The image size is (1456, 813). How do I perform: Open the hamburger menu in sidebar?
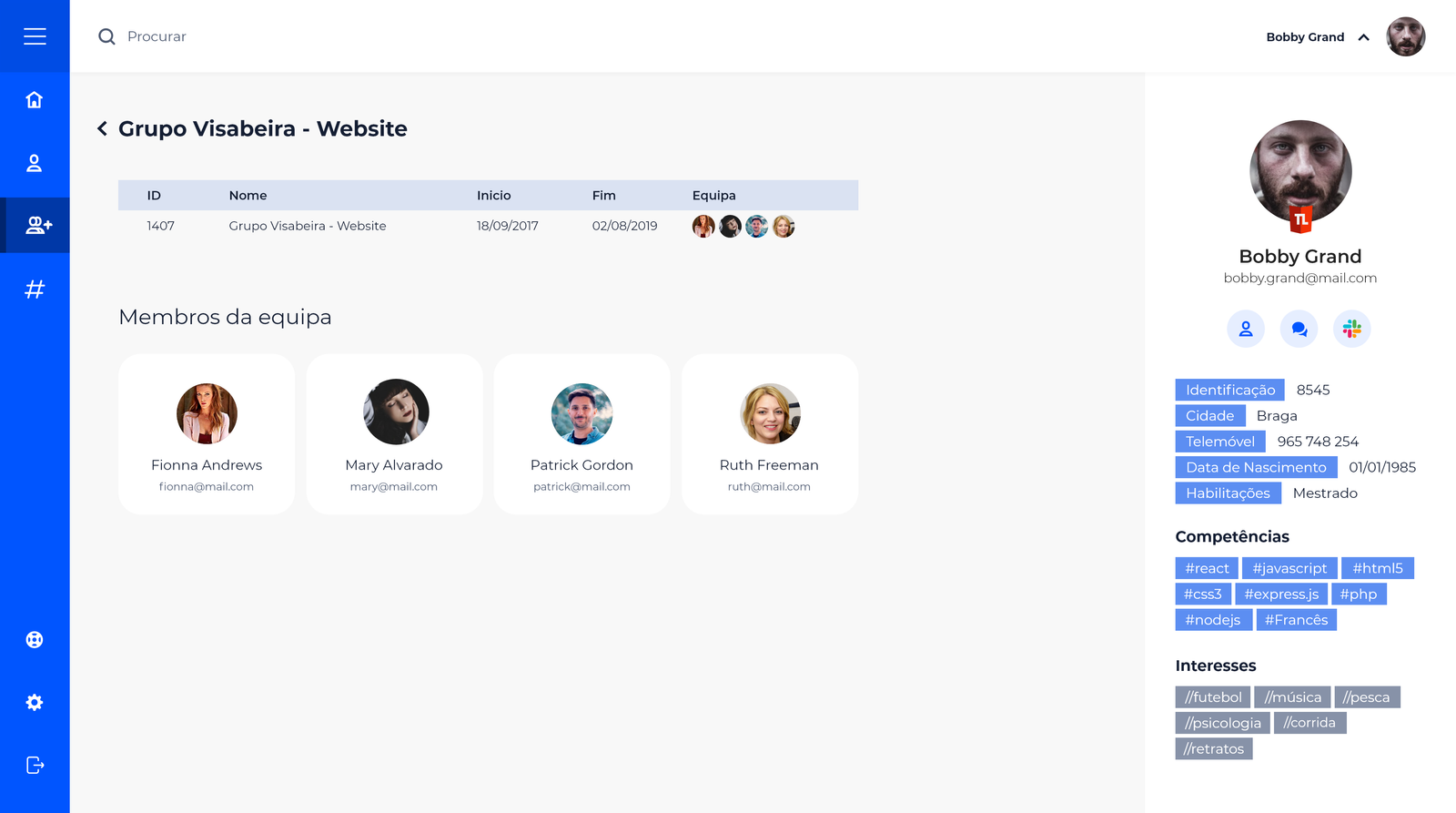pos(35,36)
